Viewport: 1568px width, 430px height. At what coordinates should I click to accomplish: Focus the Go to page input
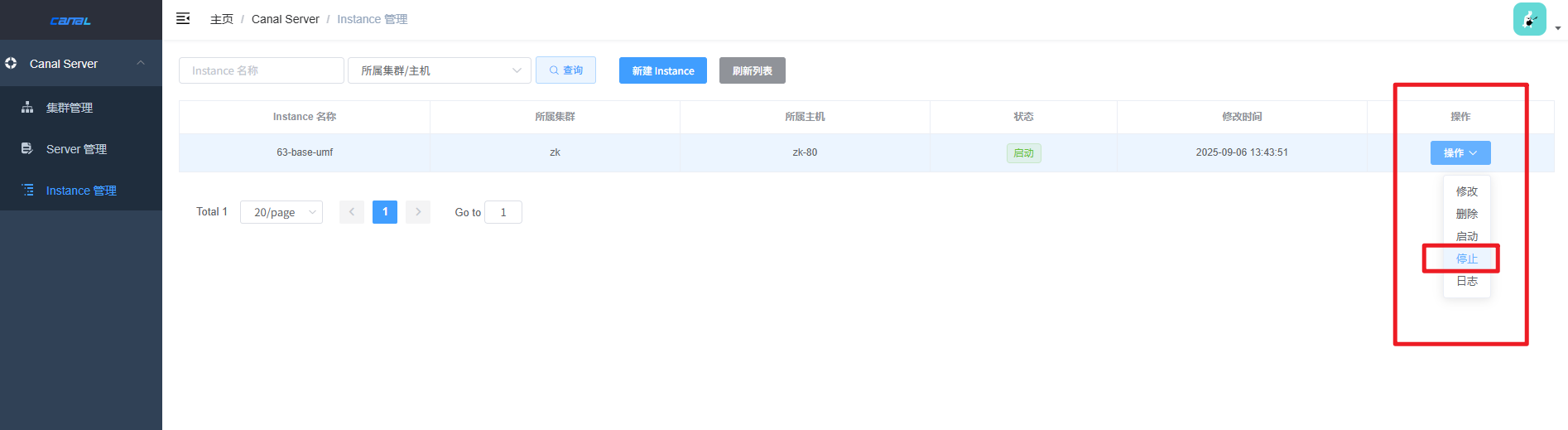(x=503, y=212)
